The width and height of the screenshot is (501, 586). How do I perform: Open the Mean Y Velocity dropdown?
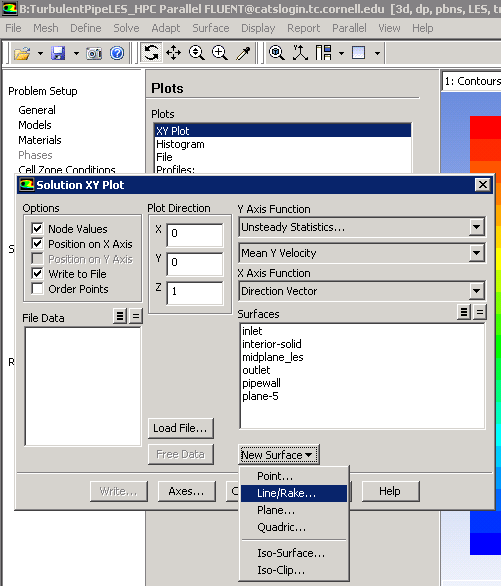[x=362, y=253]
